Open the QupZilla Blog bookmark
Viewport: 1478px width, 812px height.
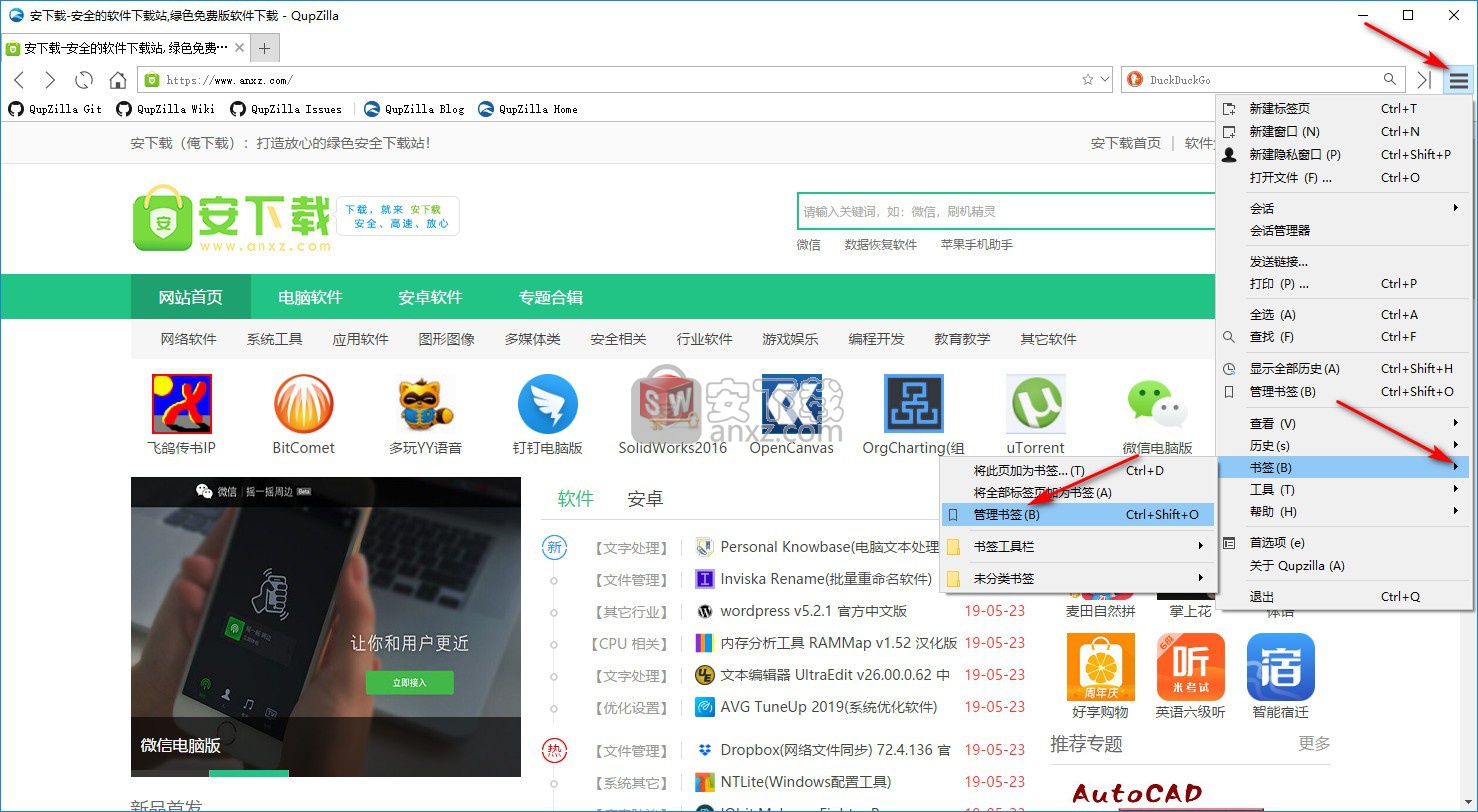(414, 109)
